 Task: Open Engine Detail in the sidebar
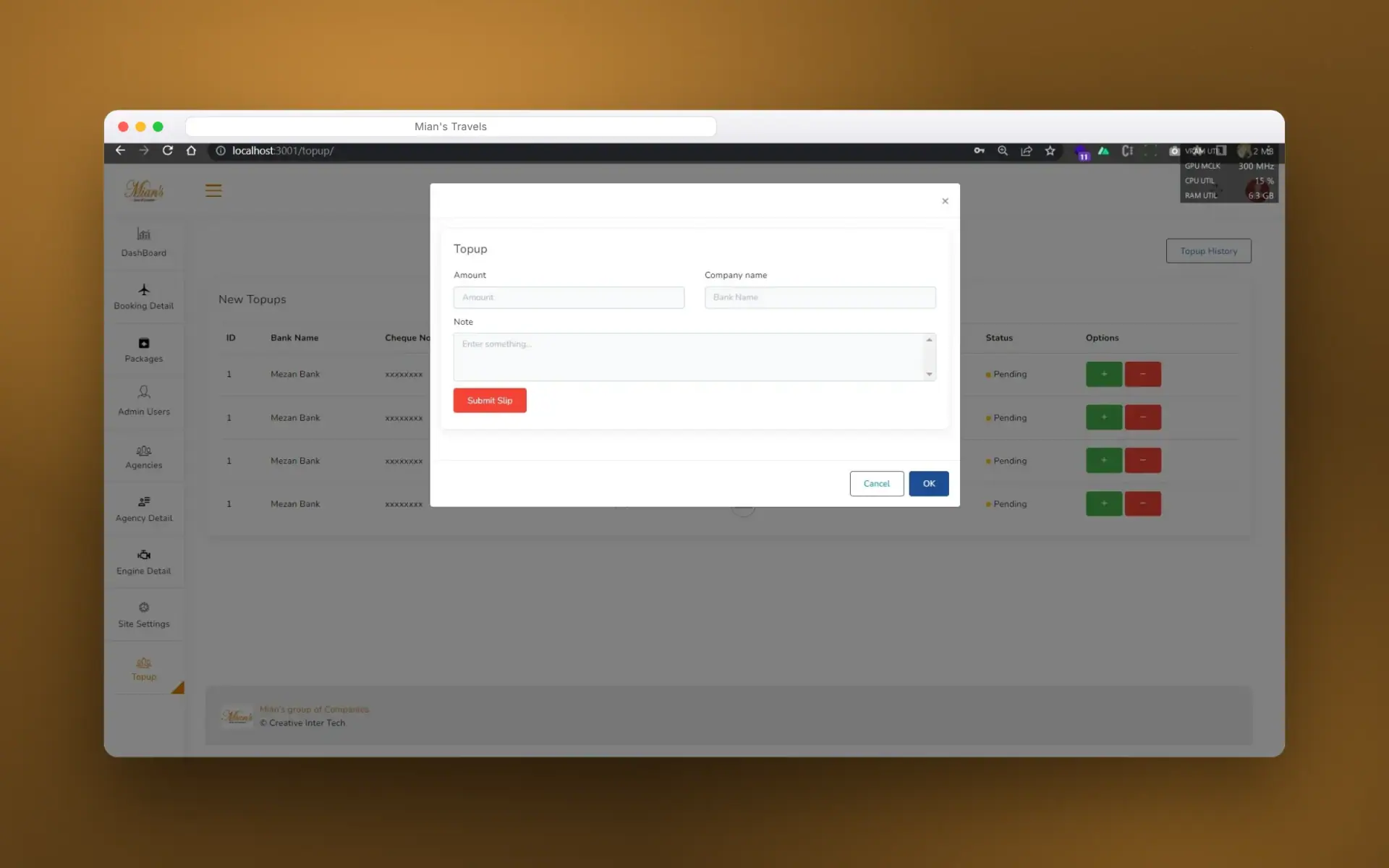144,562
